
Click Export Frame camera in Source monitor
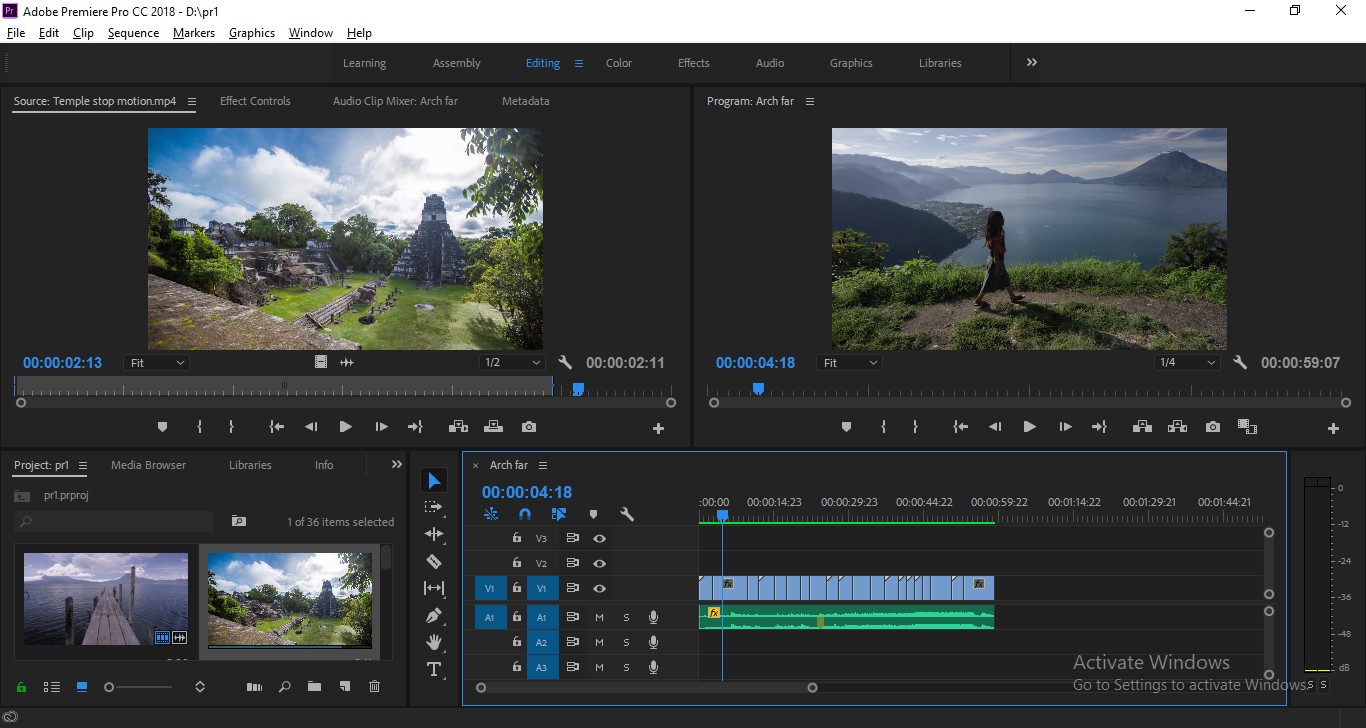coord(529,427)
